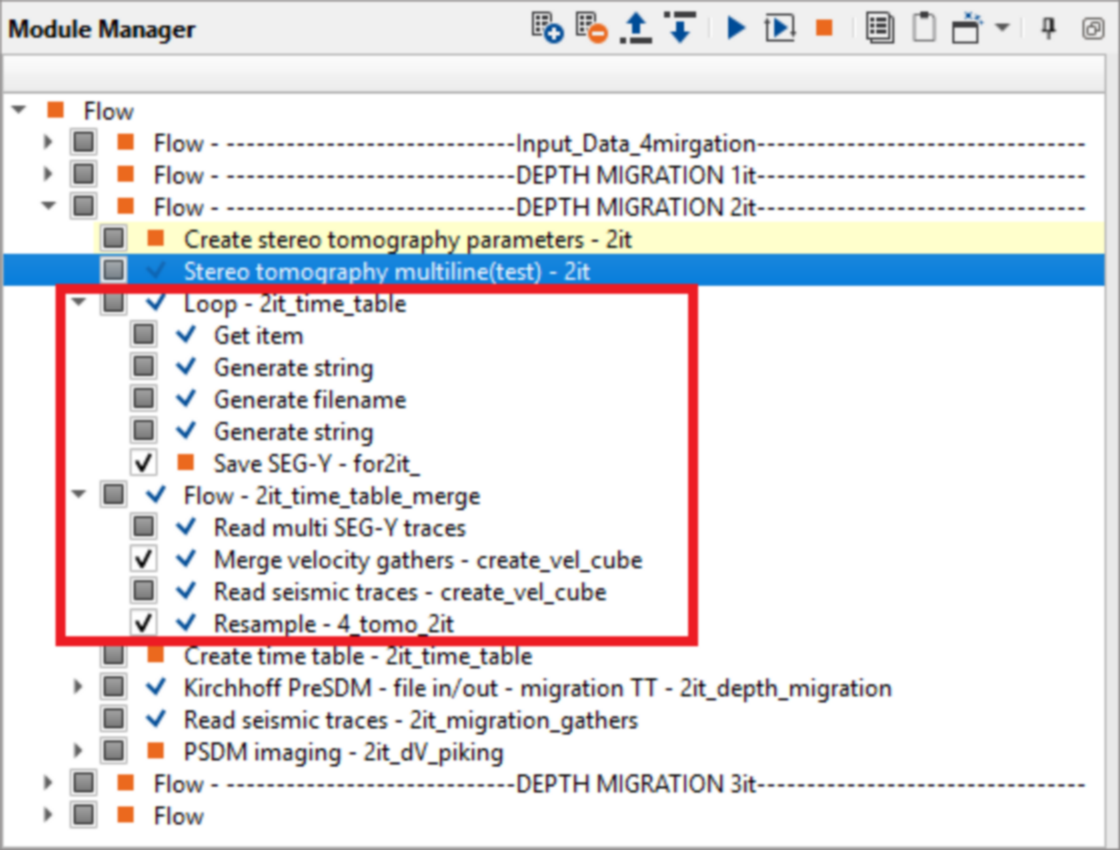
Task: Expand the DEPTH MIGRATION 1it flow
Action: (x=48, y=175)
